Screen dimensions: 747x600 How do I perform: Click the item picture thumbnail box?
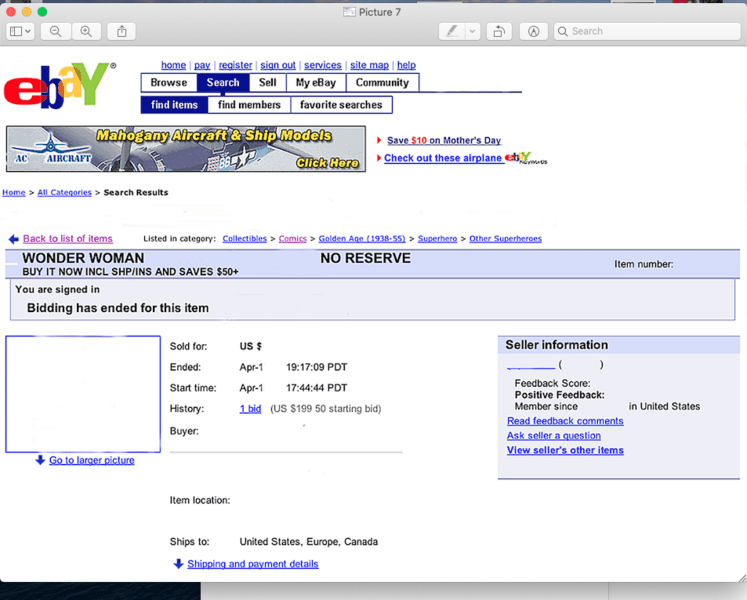point(83,394)
